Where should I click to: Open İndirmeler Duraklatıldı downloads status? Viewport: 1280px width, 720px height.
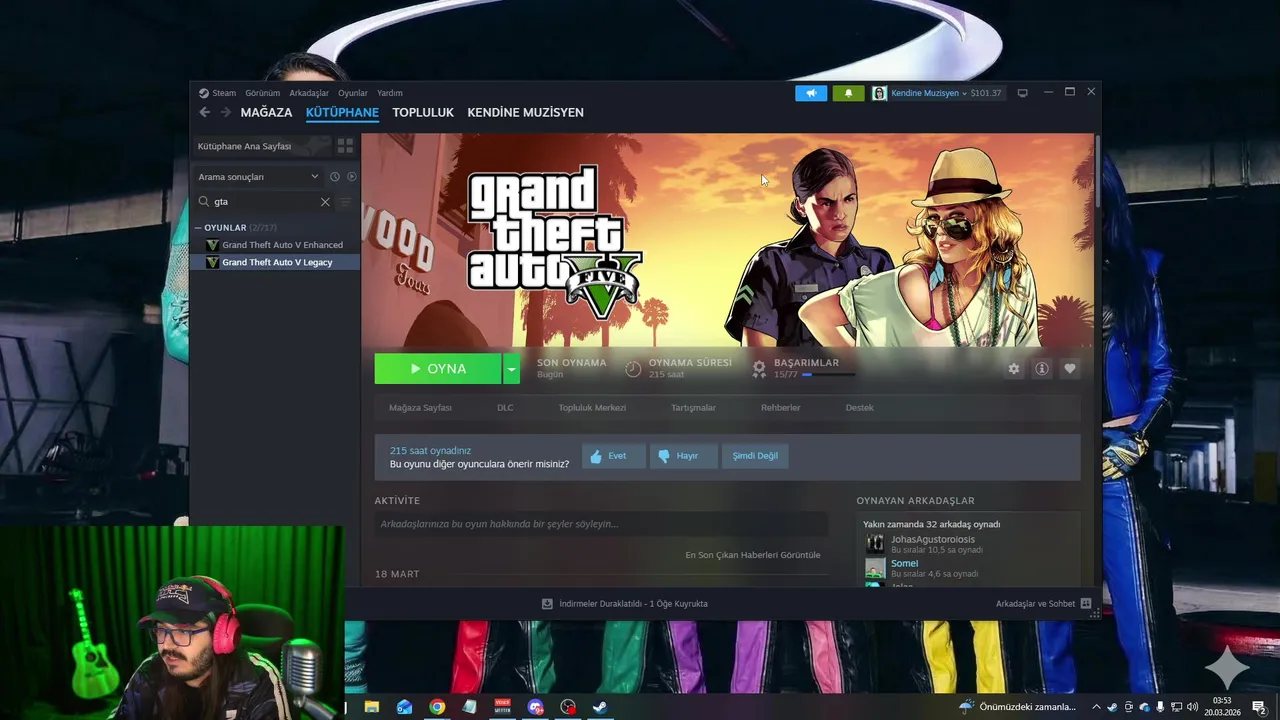click(624, 604)
